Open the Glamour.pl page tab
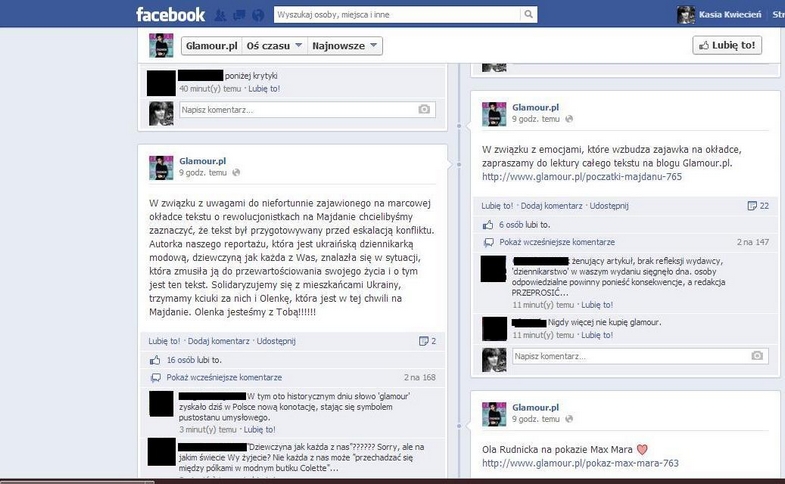This screenshot has height=484, width=785. coord(211,46)
